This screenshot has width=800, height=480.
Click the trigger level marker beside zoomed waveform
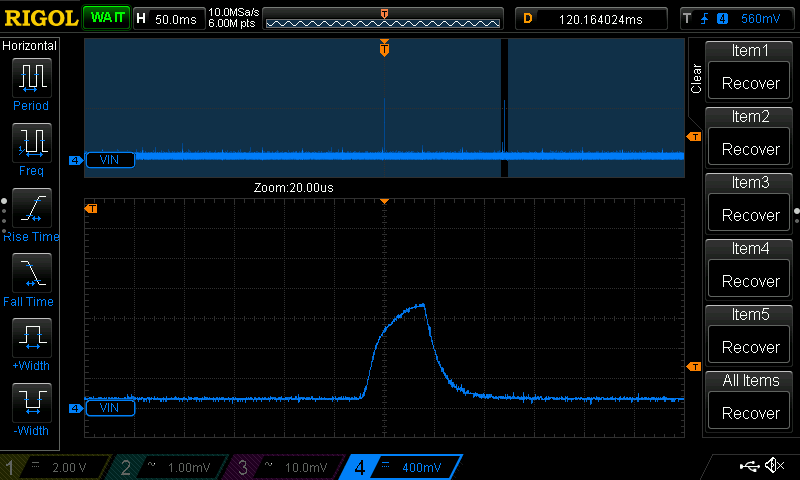(694, 367)
